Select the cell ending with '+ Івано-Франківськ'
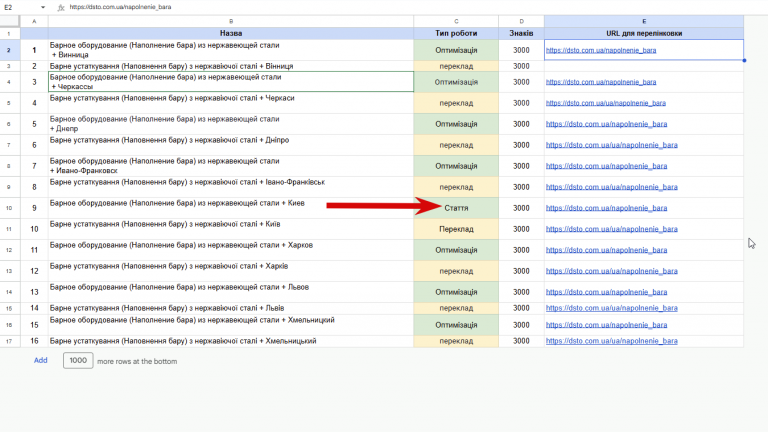The height and width of the screenshot is (432, 768). coord(231,187)
